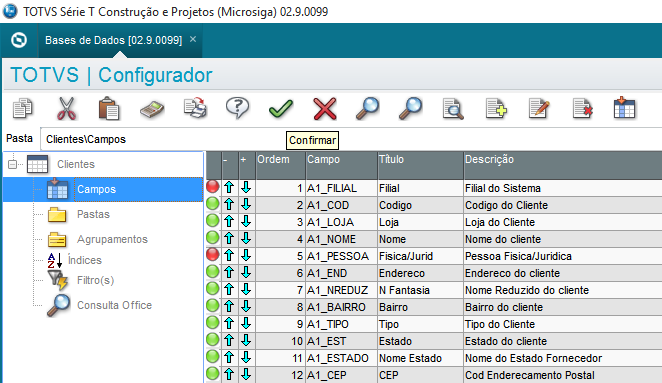Open Pastas tree item
The width and height of the screenshot is (662, 383).
93,214
